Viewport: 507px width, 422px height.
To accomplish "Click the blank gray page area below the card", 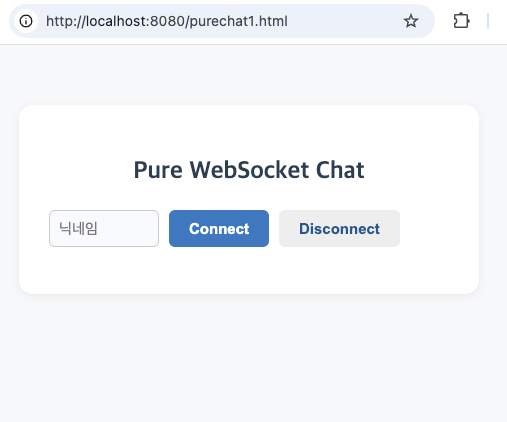I will 253,358.
